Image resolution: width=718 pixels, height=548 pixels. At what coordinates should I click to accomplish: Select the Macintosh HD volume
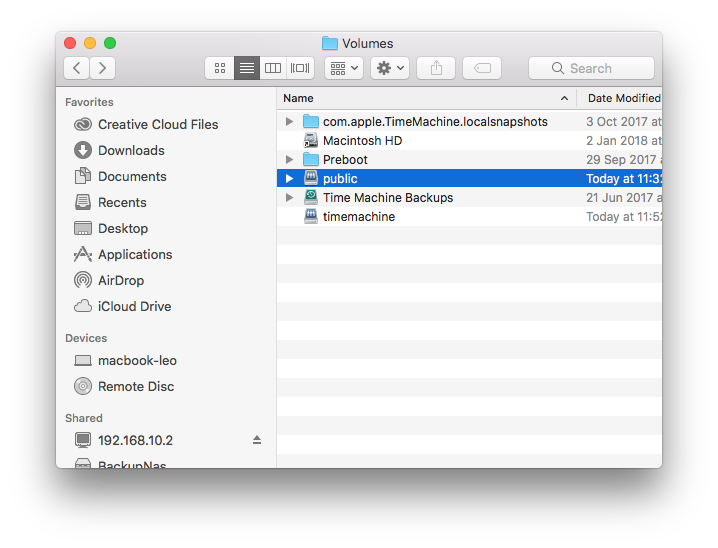coord(362,141)
